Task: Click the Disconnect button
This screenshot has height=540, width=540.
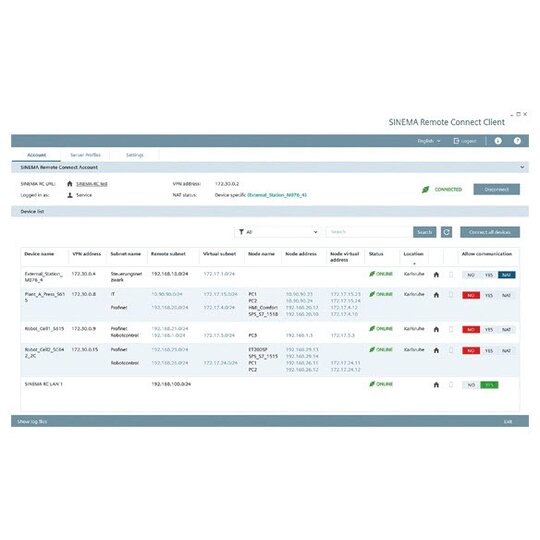Action: [x=496, y=189]
